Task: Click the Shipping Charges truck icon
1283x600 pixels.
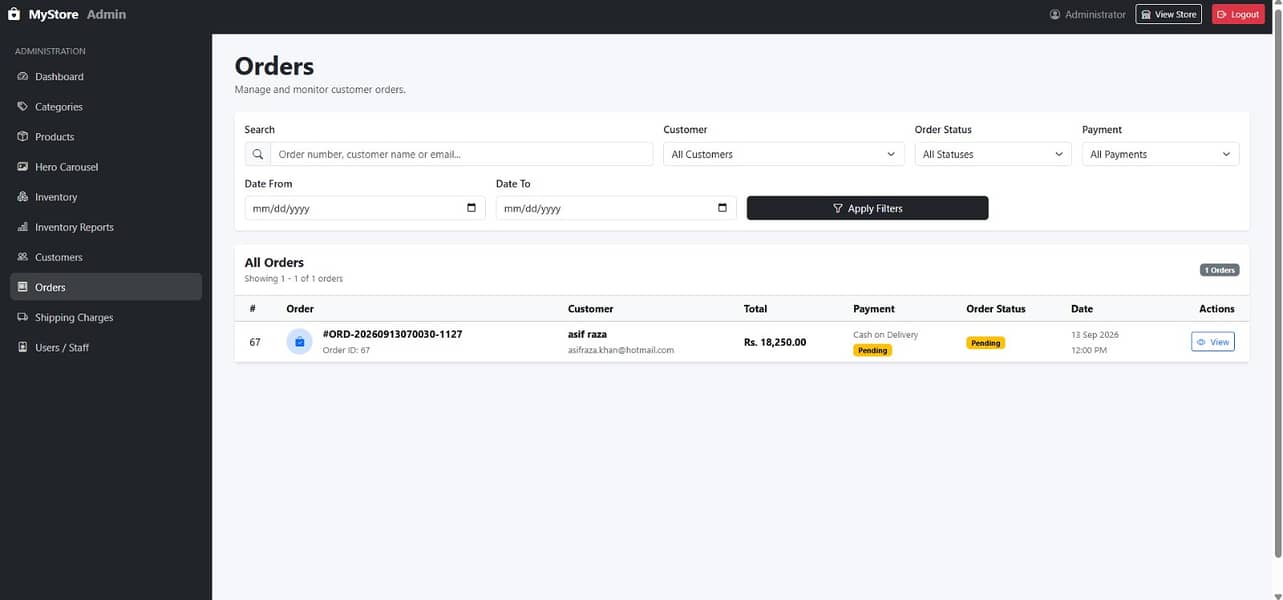Action: pos(23,317)
